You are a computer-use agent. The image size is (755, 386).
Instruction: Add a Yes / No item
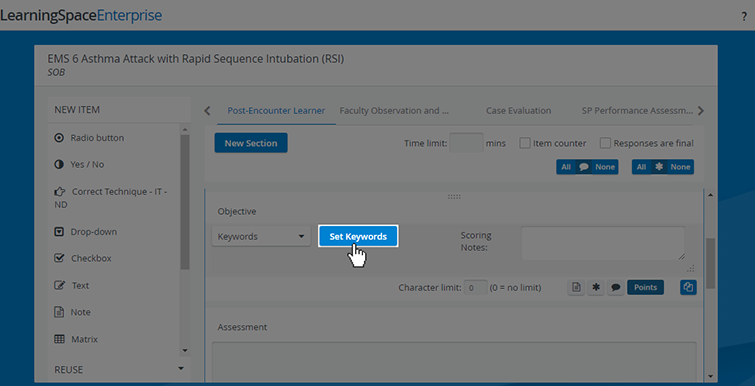pyautogui.click(x=79, y=165)
